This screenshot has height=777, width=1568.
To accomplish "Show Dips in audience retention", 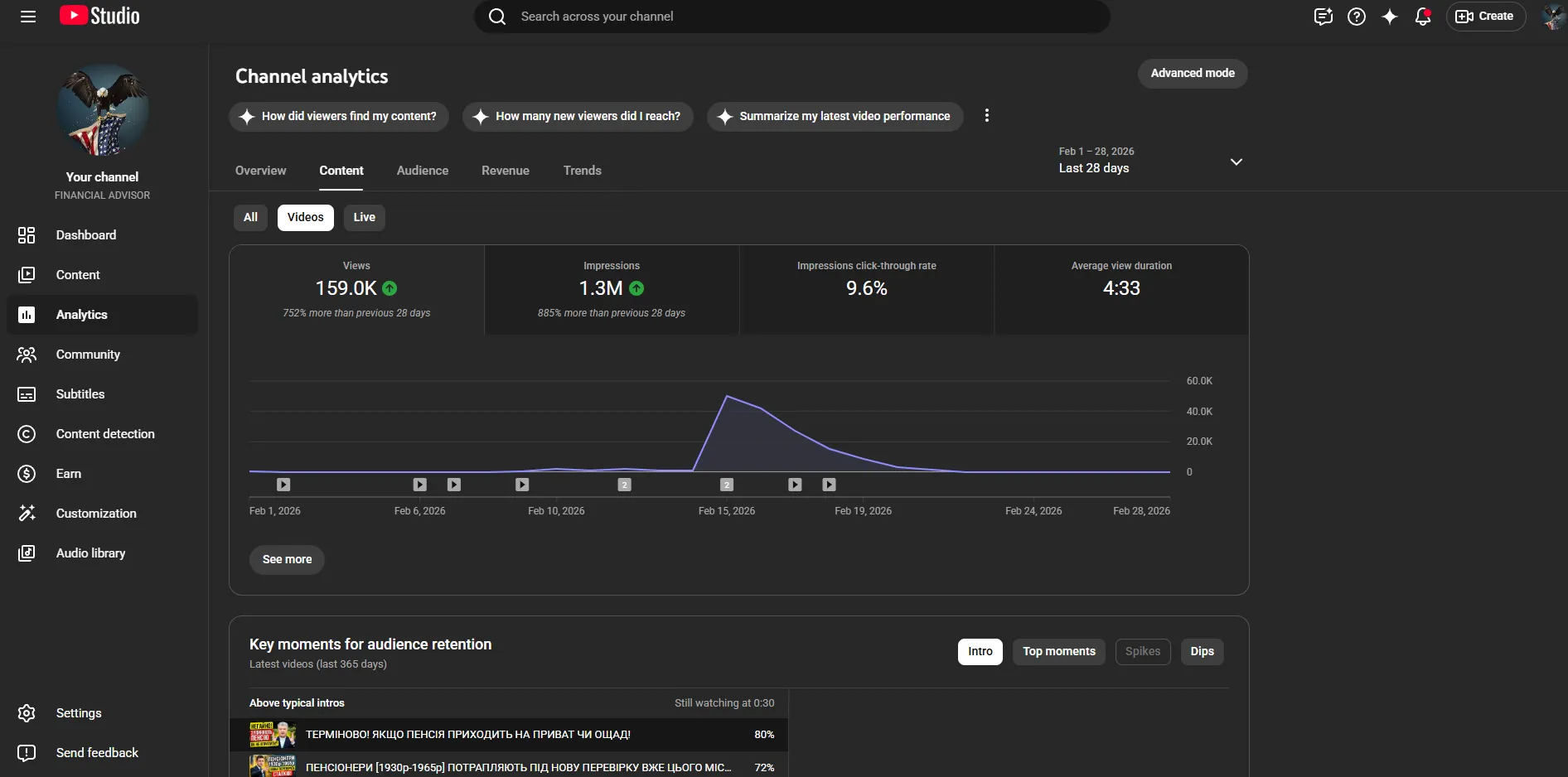I will click(1203, 652).
